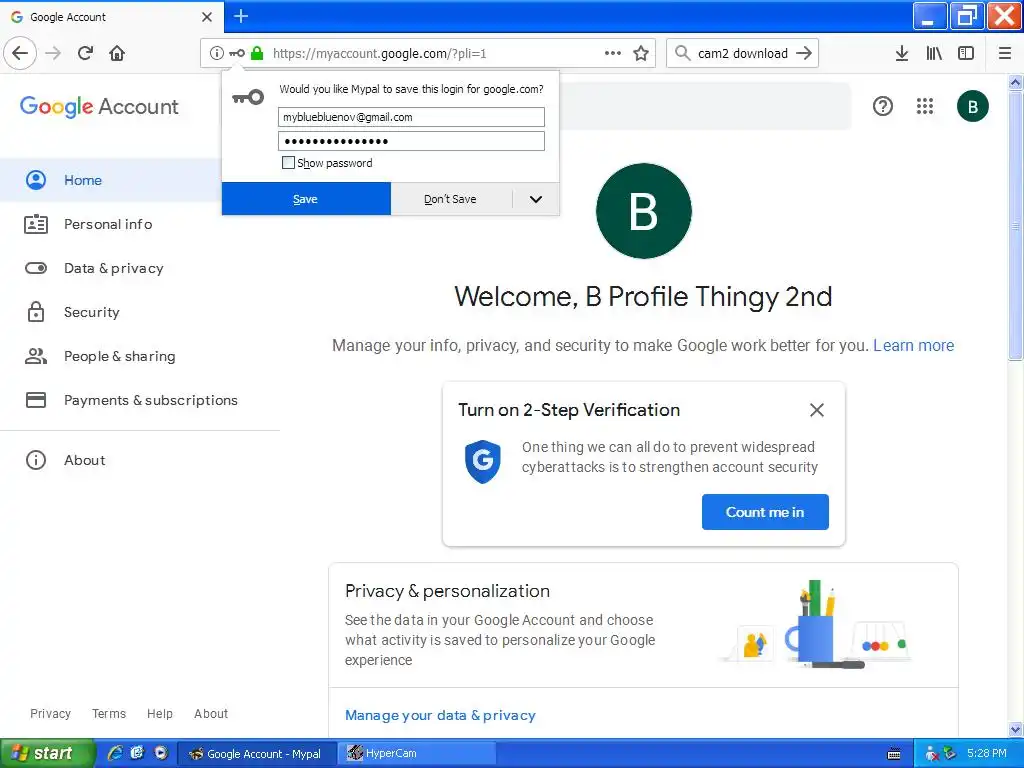Open the Google apps grid

(x=925, y=106)
